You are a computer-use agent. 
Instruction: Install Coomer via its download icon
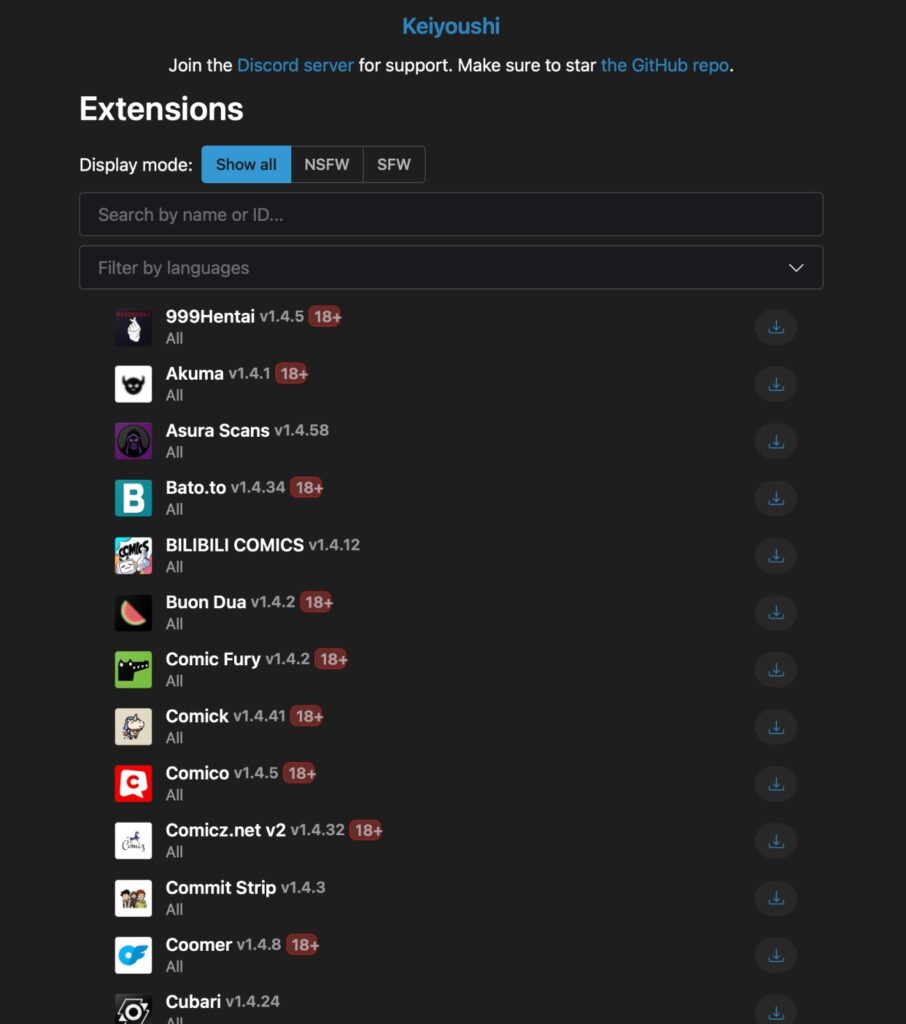(x=776, y=955)
